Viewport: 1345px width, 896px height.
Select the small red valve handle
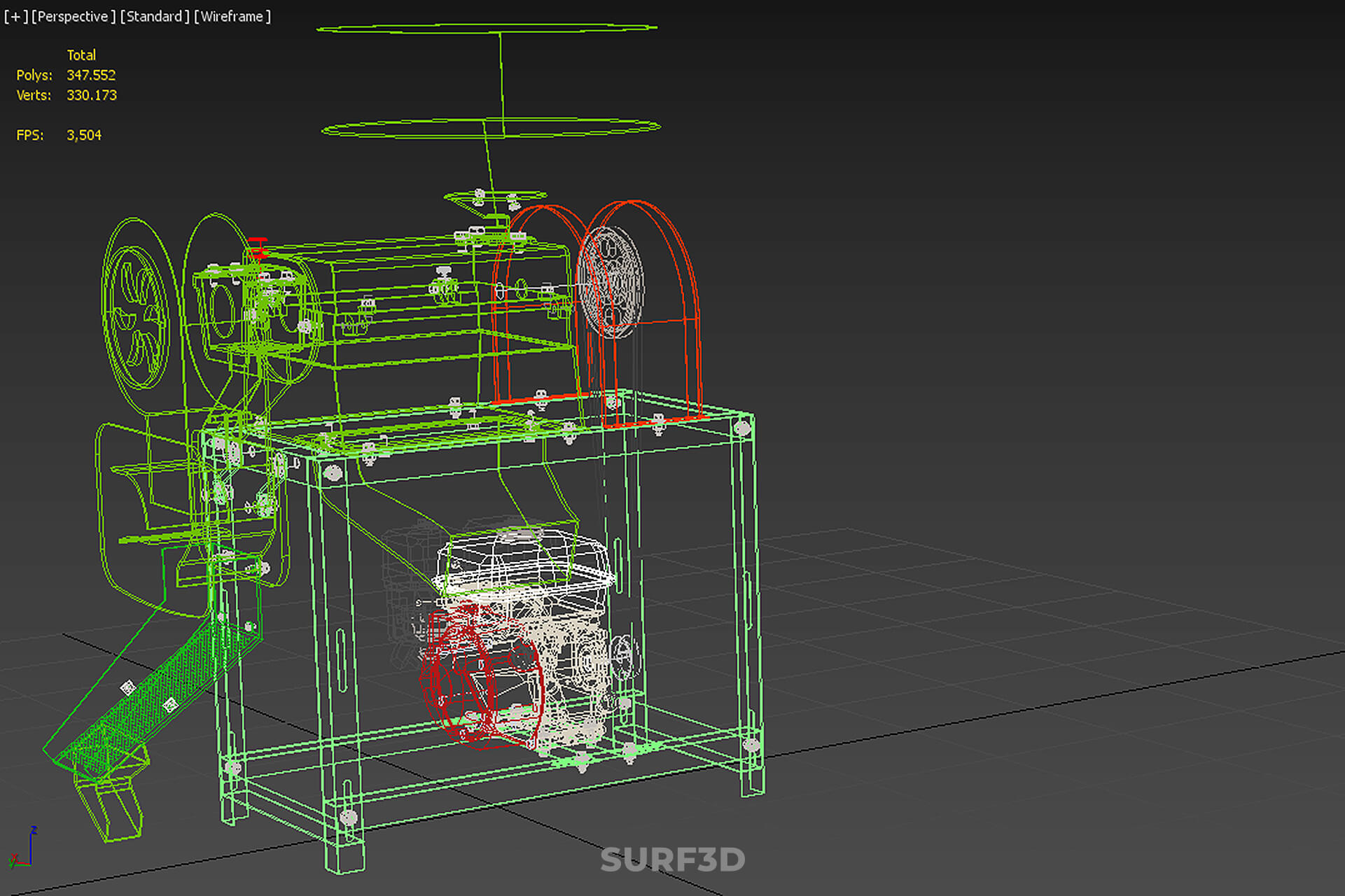(258, 247)
